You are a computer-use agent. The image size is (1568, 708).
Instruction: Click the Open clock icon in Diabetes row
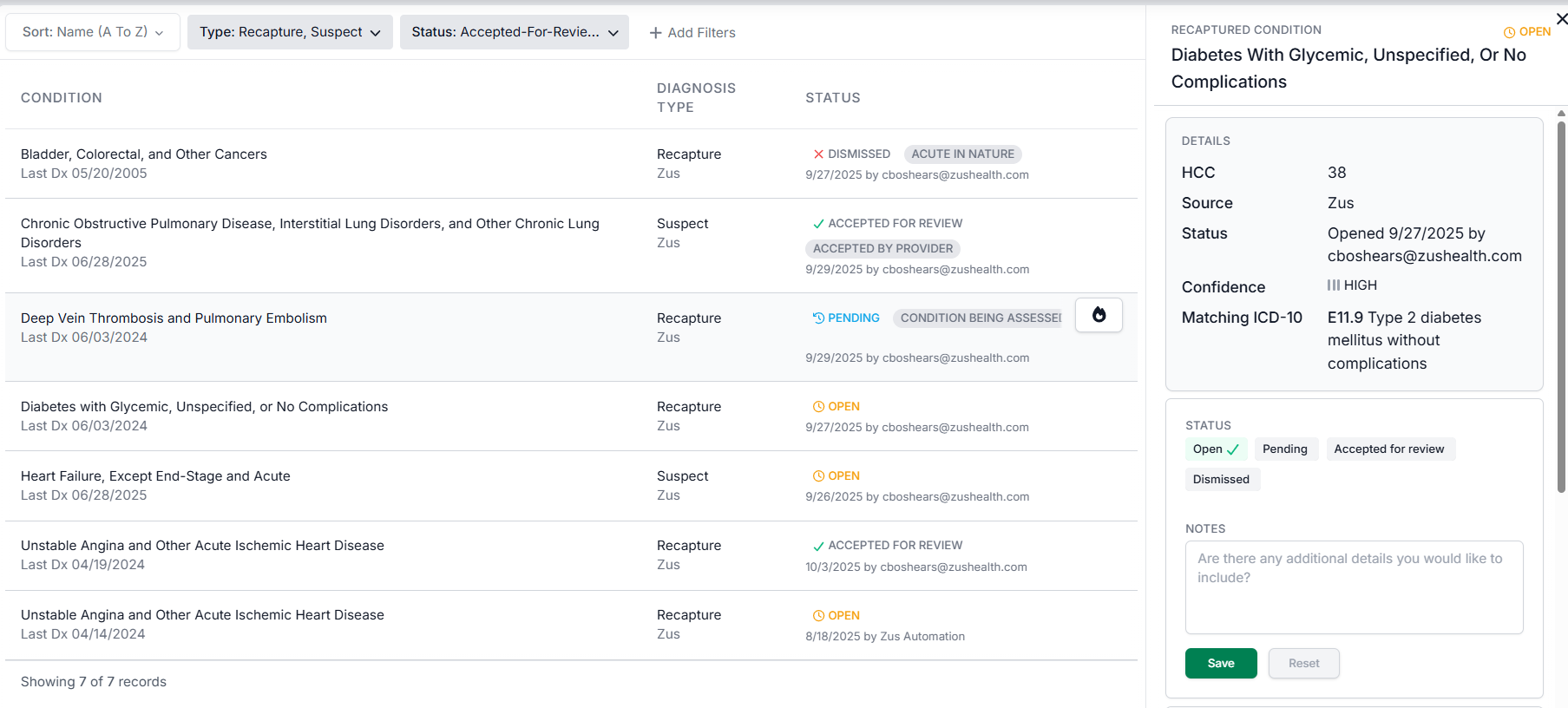(818, 407)
